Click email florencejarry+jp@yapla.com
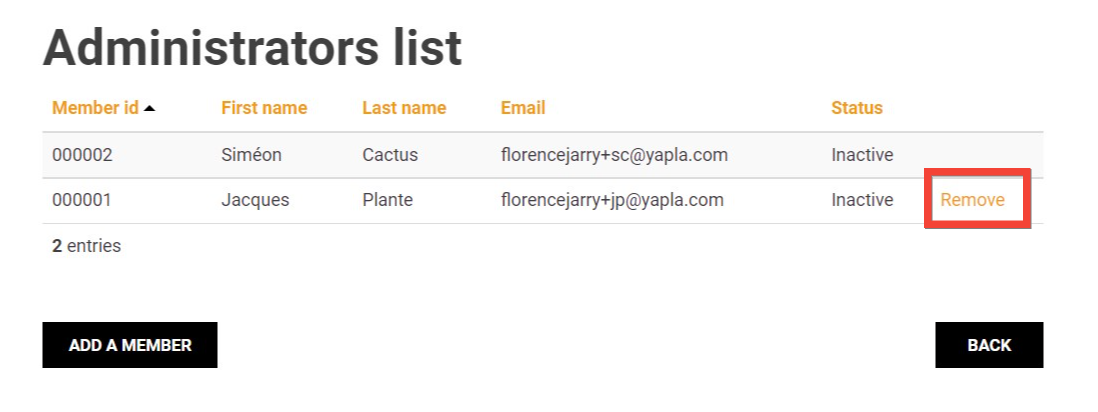The width and height of the screenshot is (1098, 412). 612,200
